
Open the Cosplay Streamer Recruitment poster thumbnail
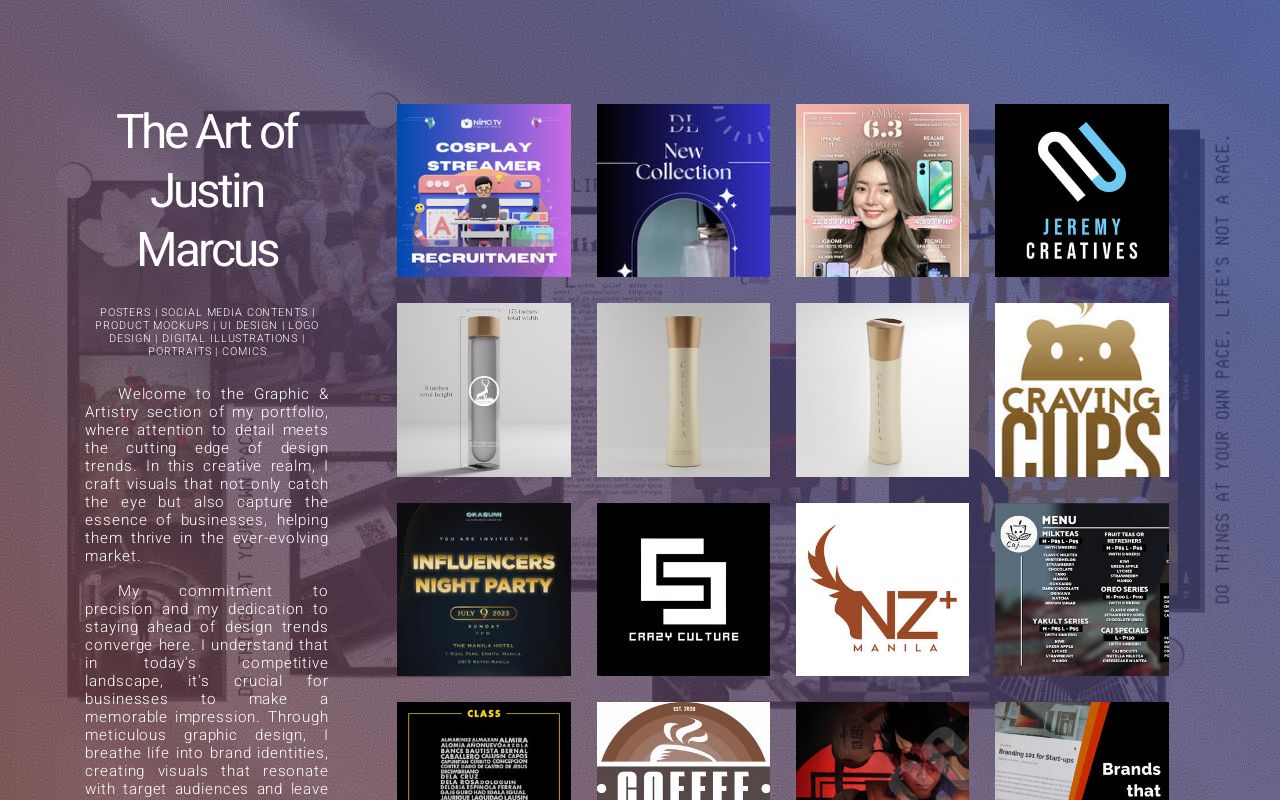point(484,190)
